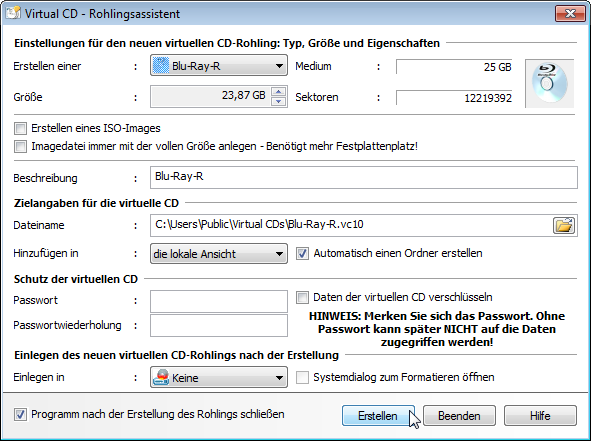Click the Beenden button

click(459, 416)
